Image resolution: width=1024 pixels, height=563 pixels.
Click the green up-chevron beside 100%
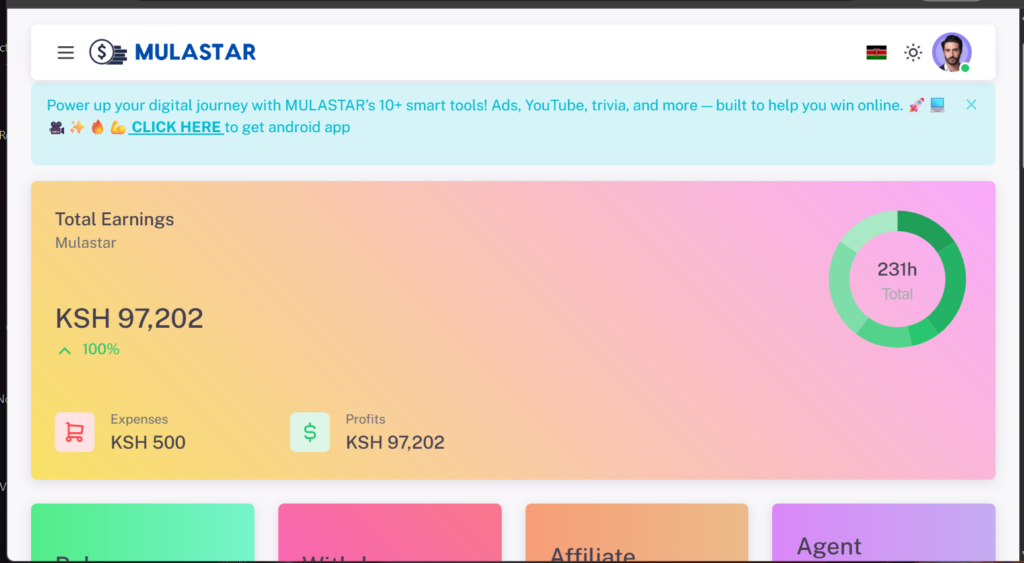[65, 350]
